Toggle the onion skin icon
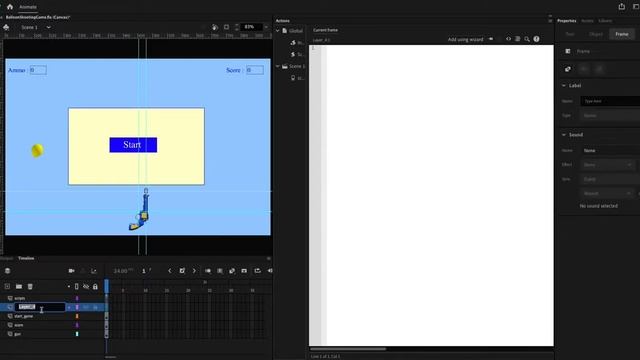 click(208, 271)
